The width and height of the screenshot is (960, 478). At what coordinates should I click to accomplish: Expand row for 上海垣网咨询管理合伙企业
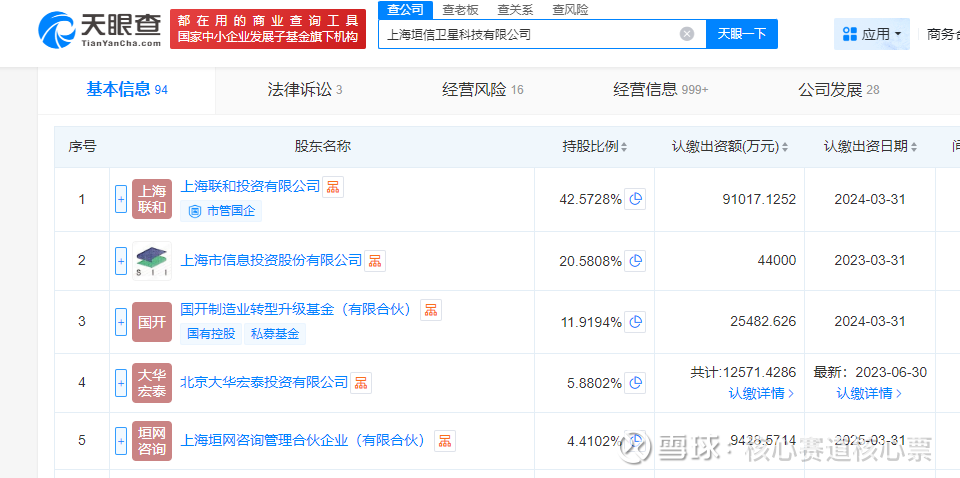coord(121,441)
